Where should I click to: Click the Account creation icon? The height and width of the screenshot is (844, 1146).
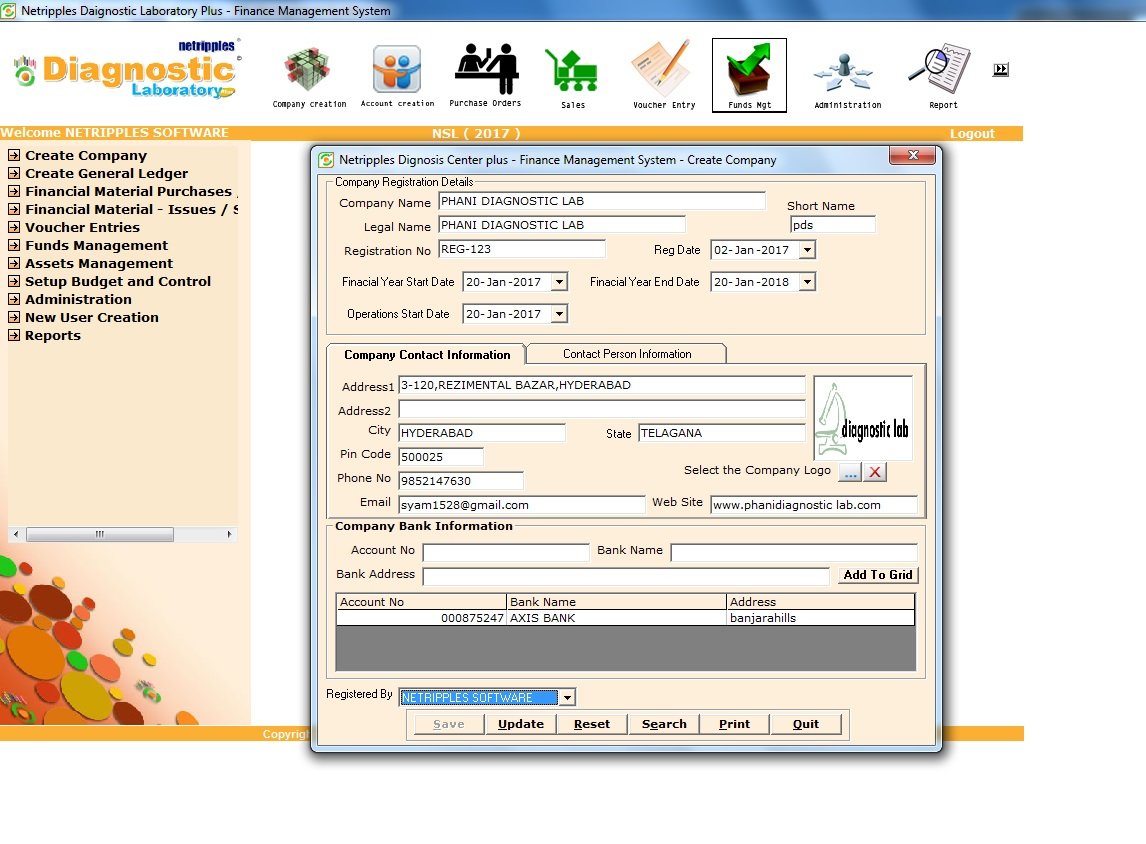click(397, 71)
